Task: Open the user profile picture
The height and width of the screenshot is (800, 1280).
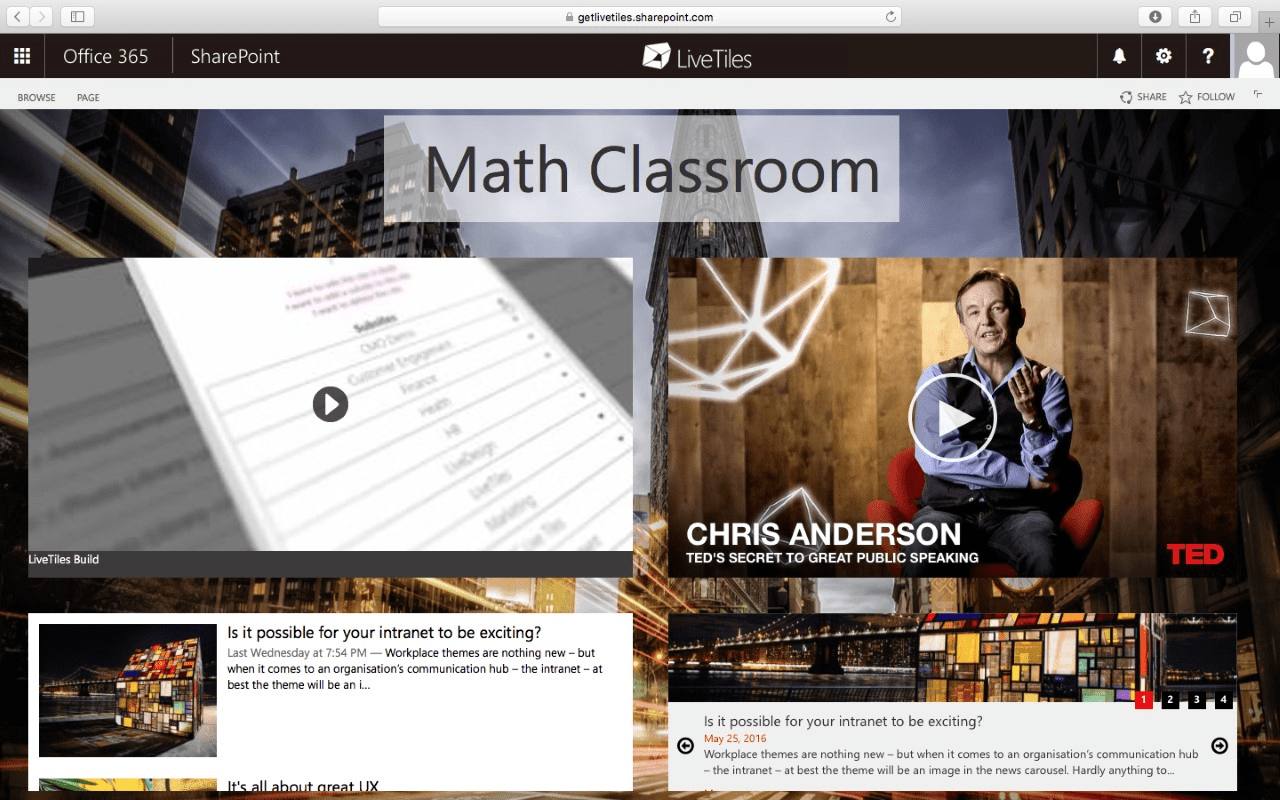Action: [x=1255, y=56]
